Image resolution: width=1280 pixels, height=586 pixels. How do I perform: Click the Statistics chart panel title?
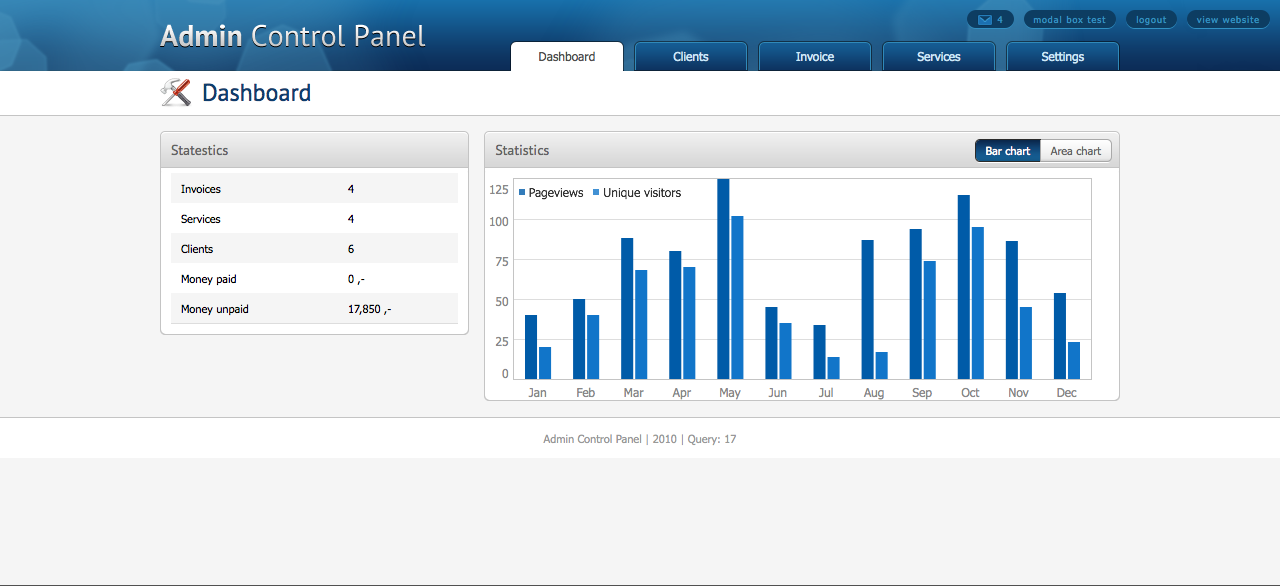[522, 151]
